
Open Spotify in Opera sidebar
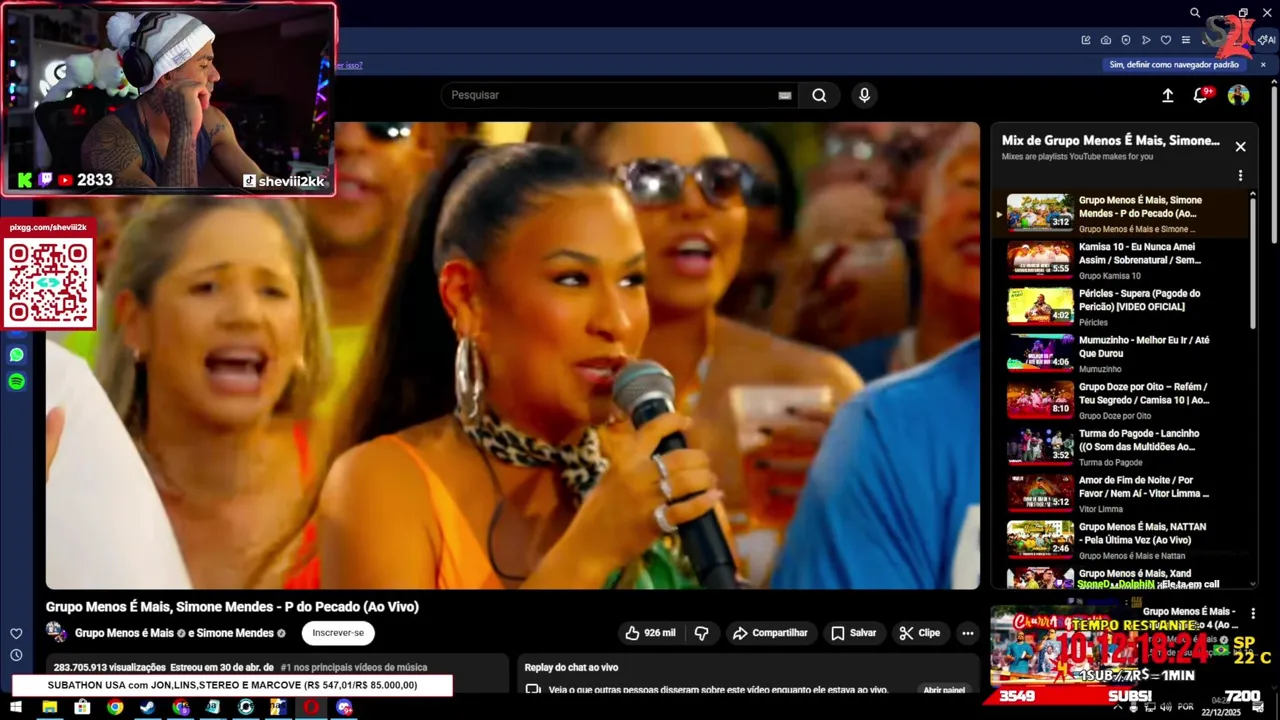click(16, 381)
